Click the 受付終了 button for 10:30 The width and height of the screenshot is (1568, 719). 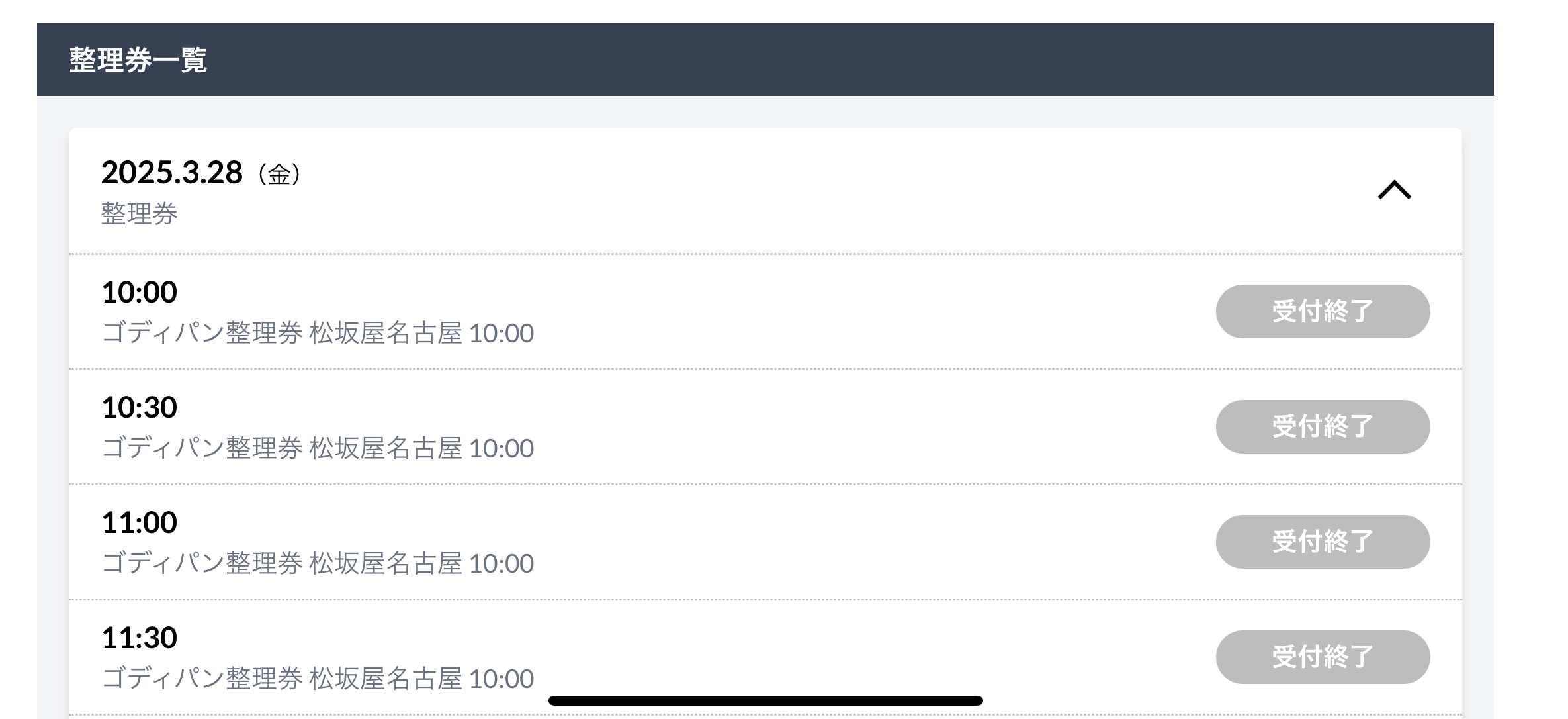(x=1323, y=426)
